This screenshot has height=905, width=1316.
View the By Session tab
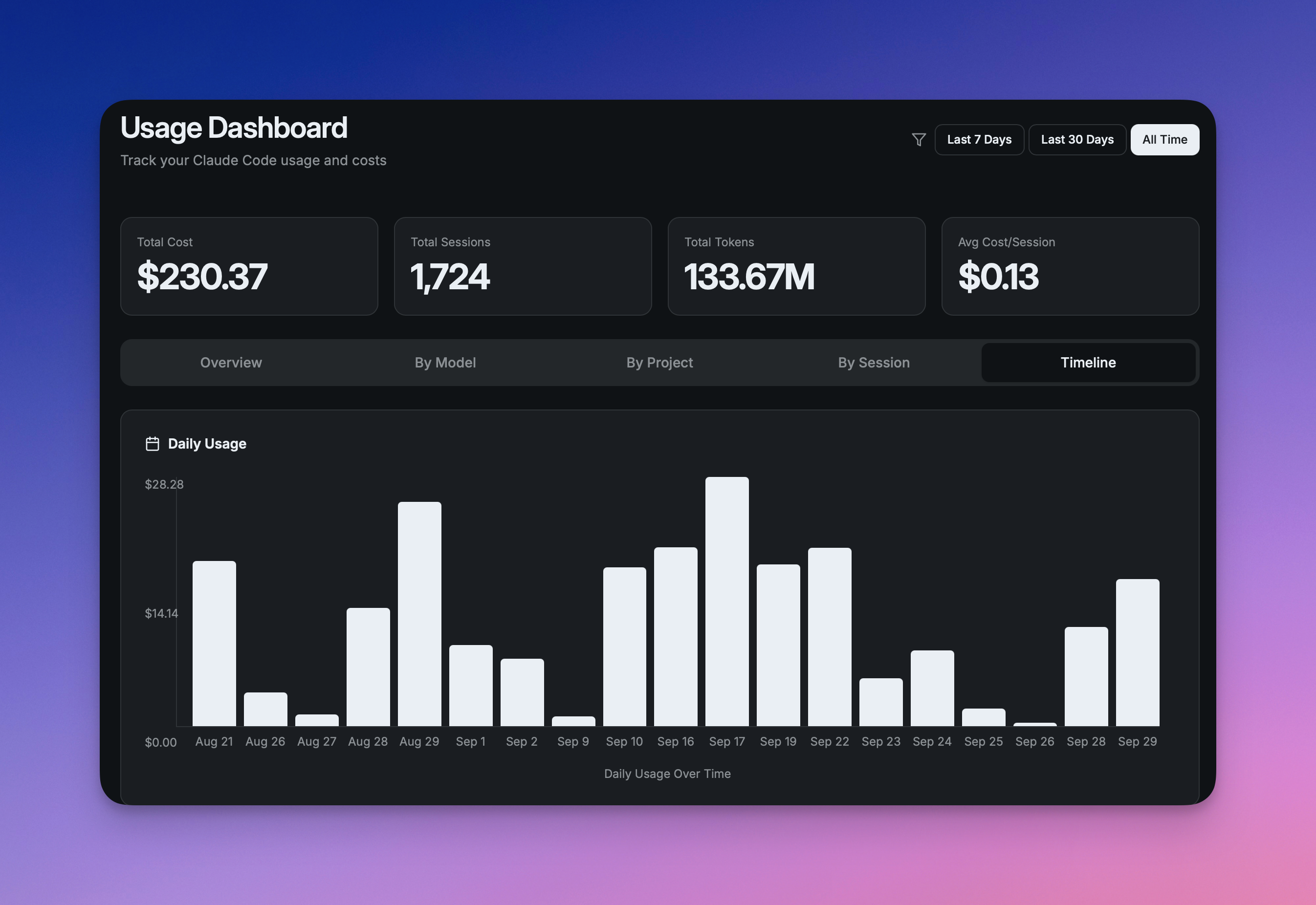pyautogui.click(x=874, y=362)
